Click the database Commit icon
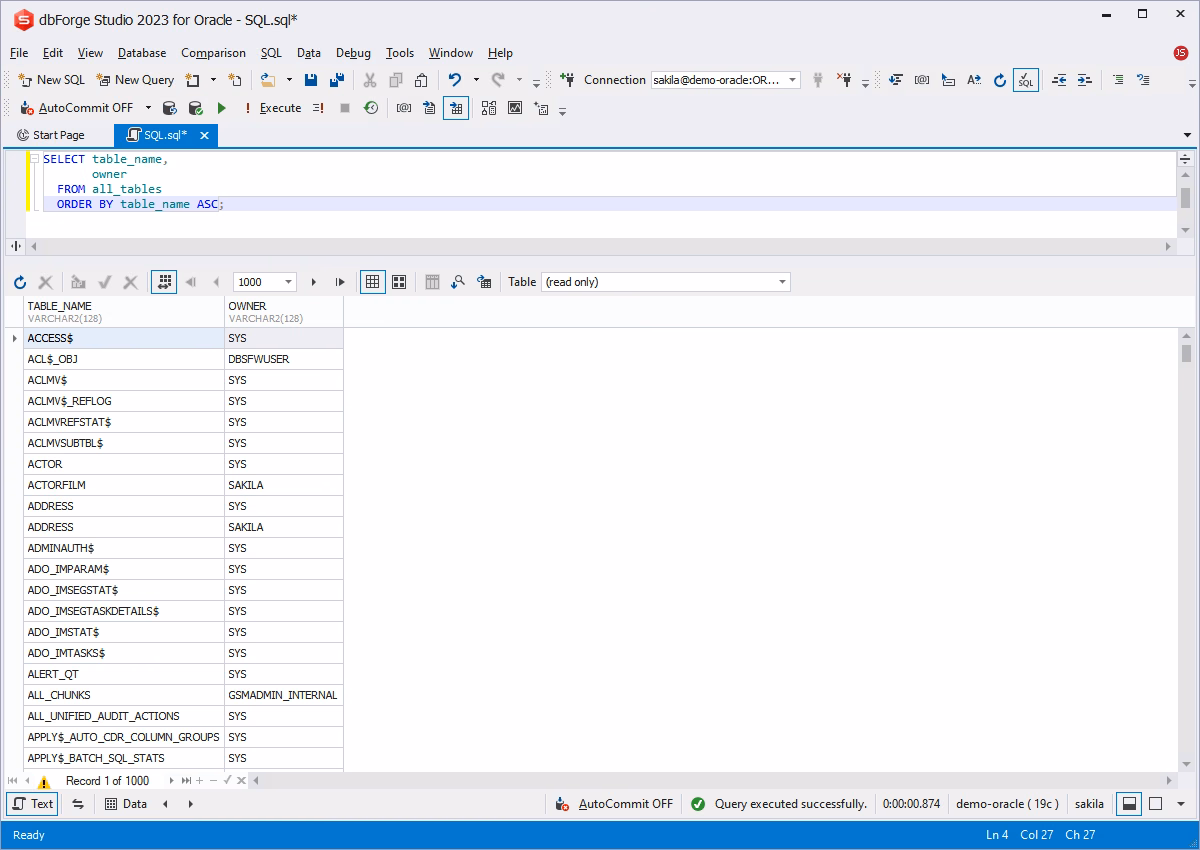This screenshot has width=1200, height=850. point(195,108)
